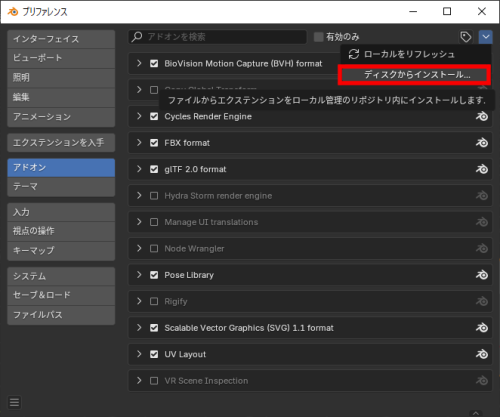Select the アドオン tab

(x=61, y=168)
